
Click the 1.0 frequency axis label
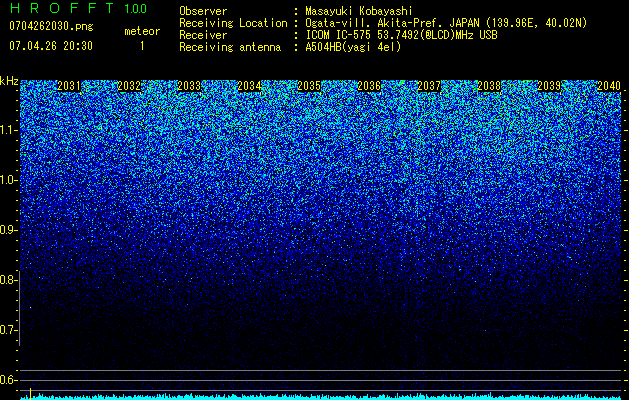click(x=8, y=180)
